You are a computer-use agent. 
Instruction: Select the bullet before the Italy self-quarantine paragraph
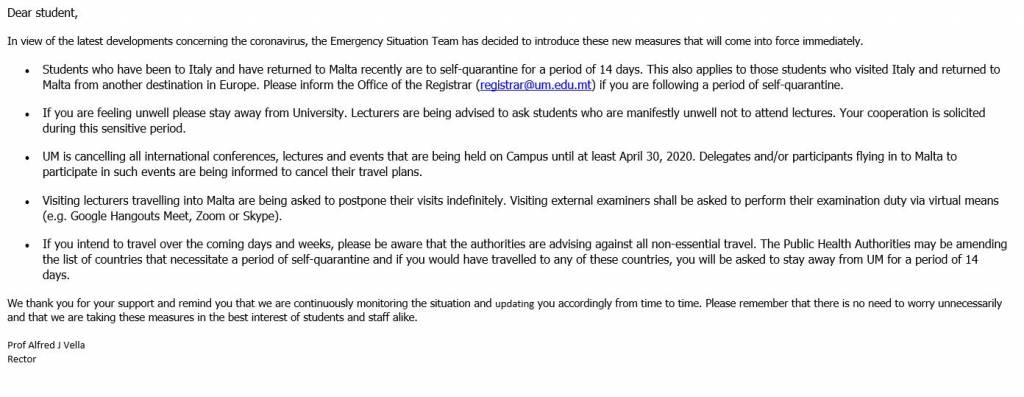click(27, 71)
